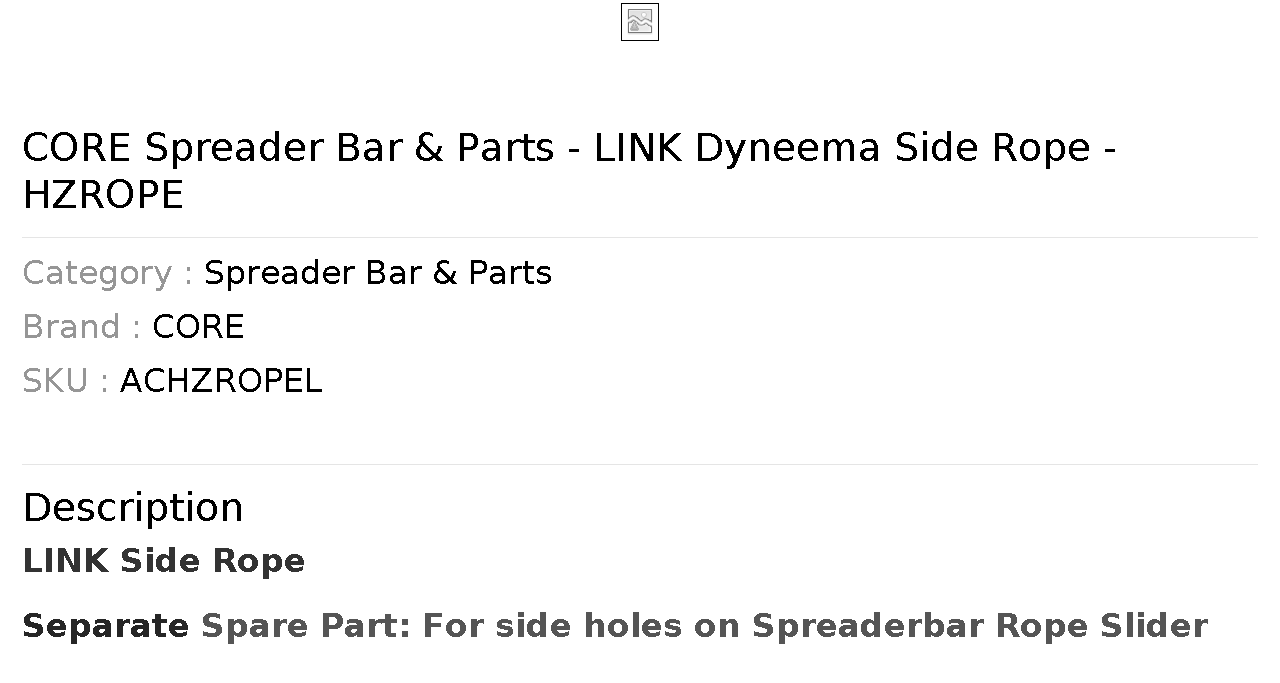Click the divider line below product title
The width and height of the screenshot is (1280, 683).
pyautogui.click(x=640, y=237)
